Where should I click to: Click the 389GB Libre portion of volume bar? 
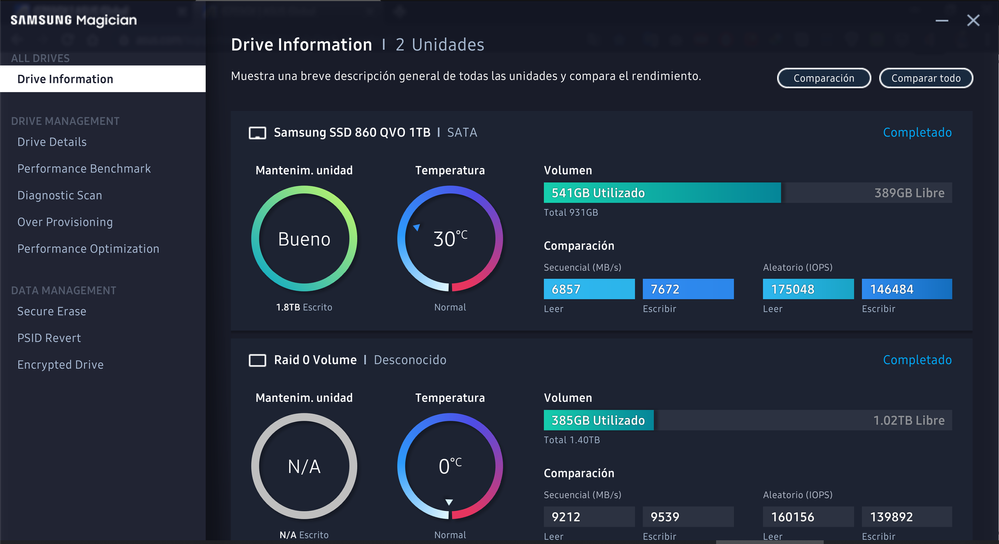[868, 193]
